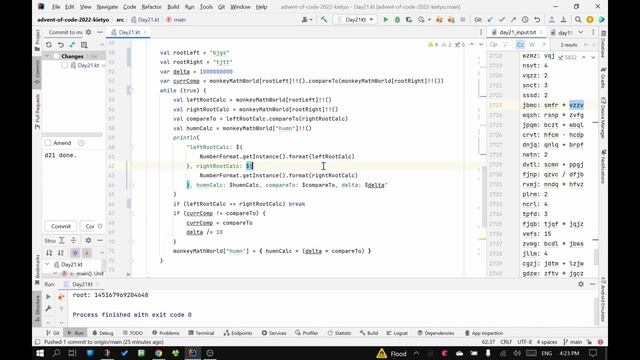
Task: Open Day21Kt run configuration dropdown
Action: 355,20
